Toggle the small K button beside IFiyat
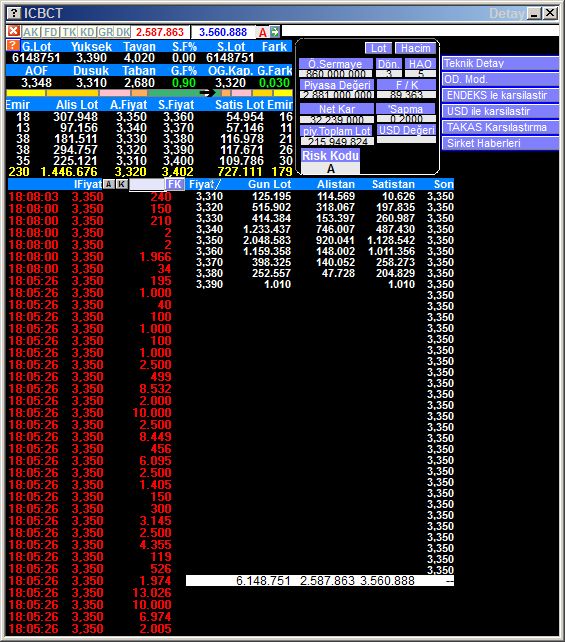Image resolution: width=565 pixels, height=642 pixels. (121, 184)
